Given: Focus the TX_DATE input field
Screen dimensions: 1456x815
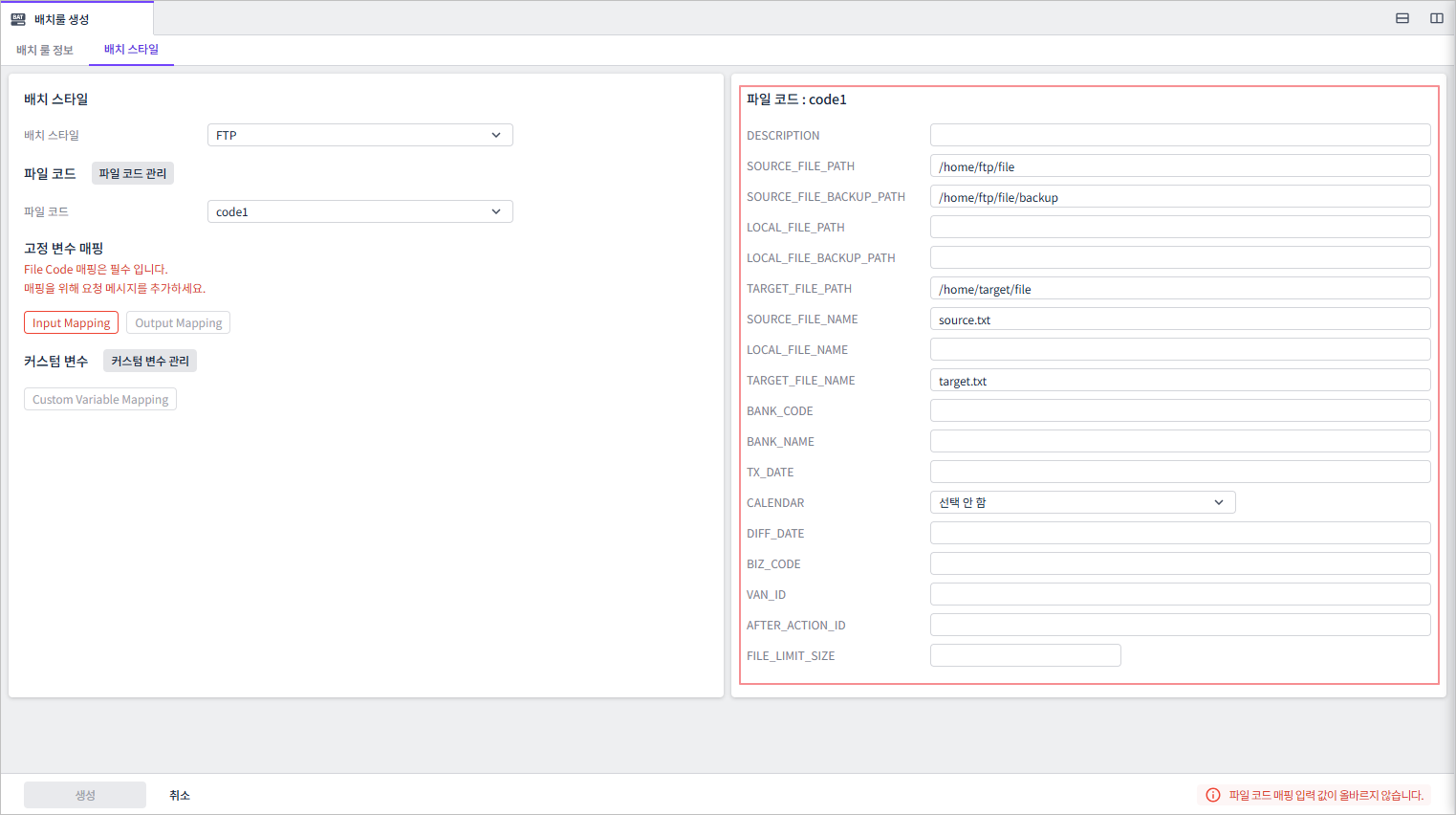Looking at the screenshot, I should point(1181,472).
